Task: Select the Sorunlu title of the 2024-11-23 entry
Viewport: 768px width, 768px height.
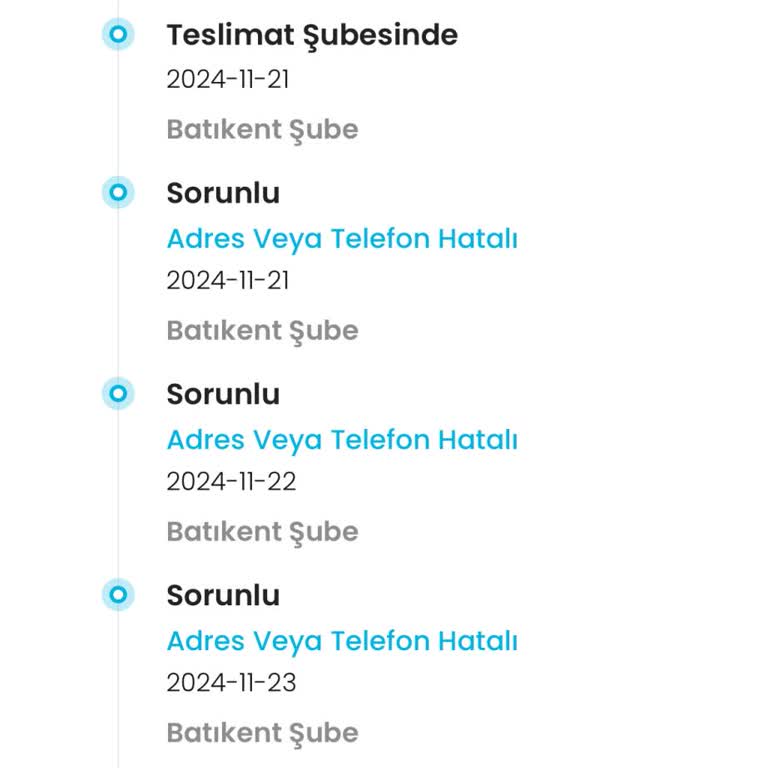Action: point(223,595)
